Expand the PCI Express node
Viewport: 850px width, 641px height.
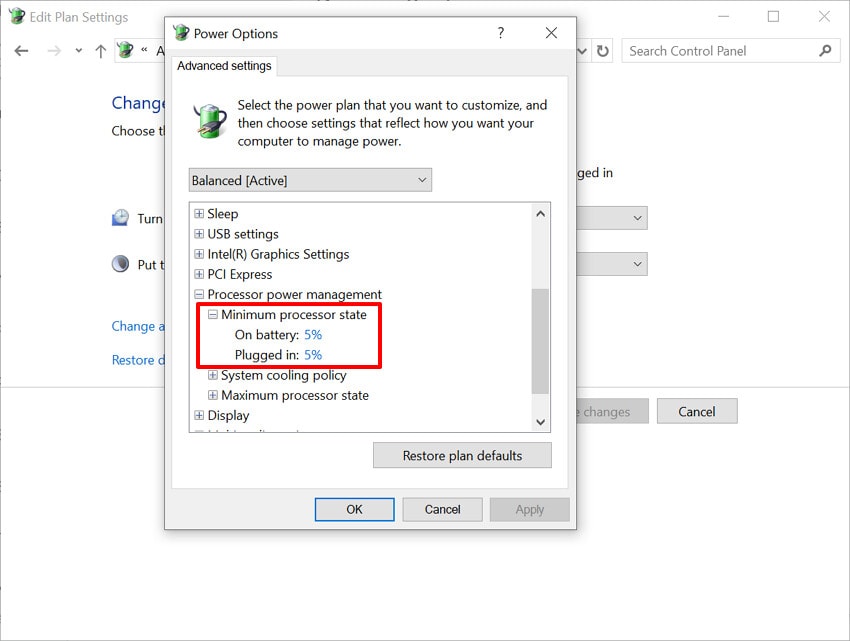click(199, 274)
